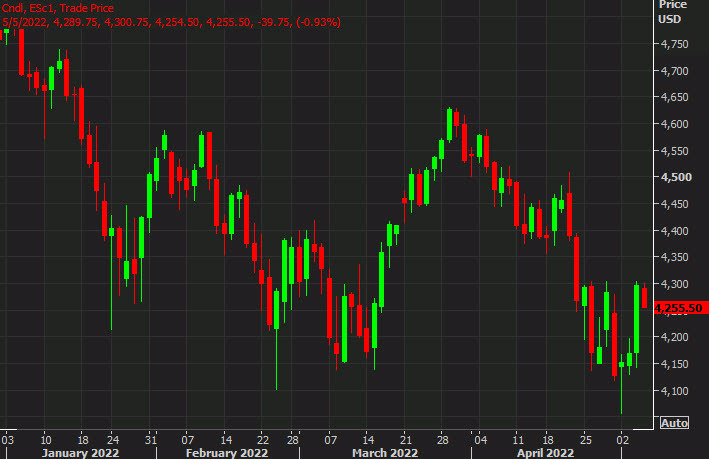Select the 4,100 price axis label
The width and height of the screenshot is (709, 459).
point(675,391)
